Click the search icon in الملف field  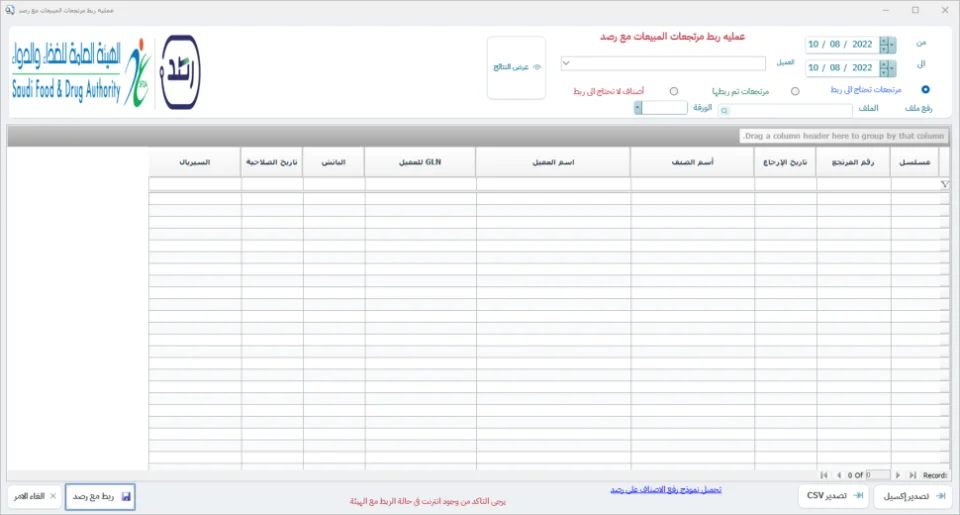tap(725, 111)
